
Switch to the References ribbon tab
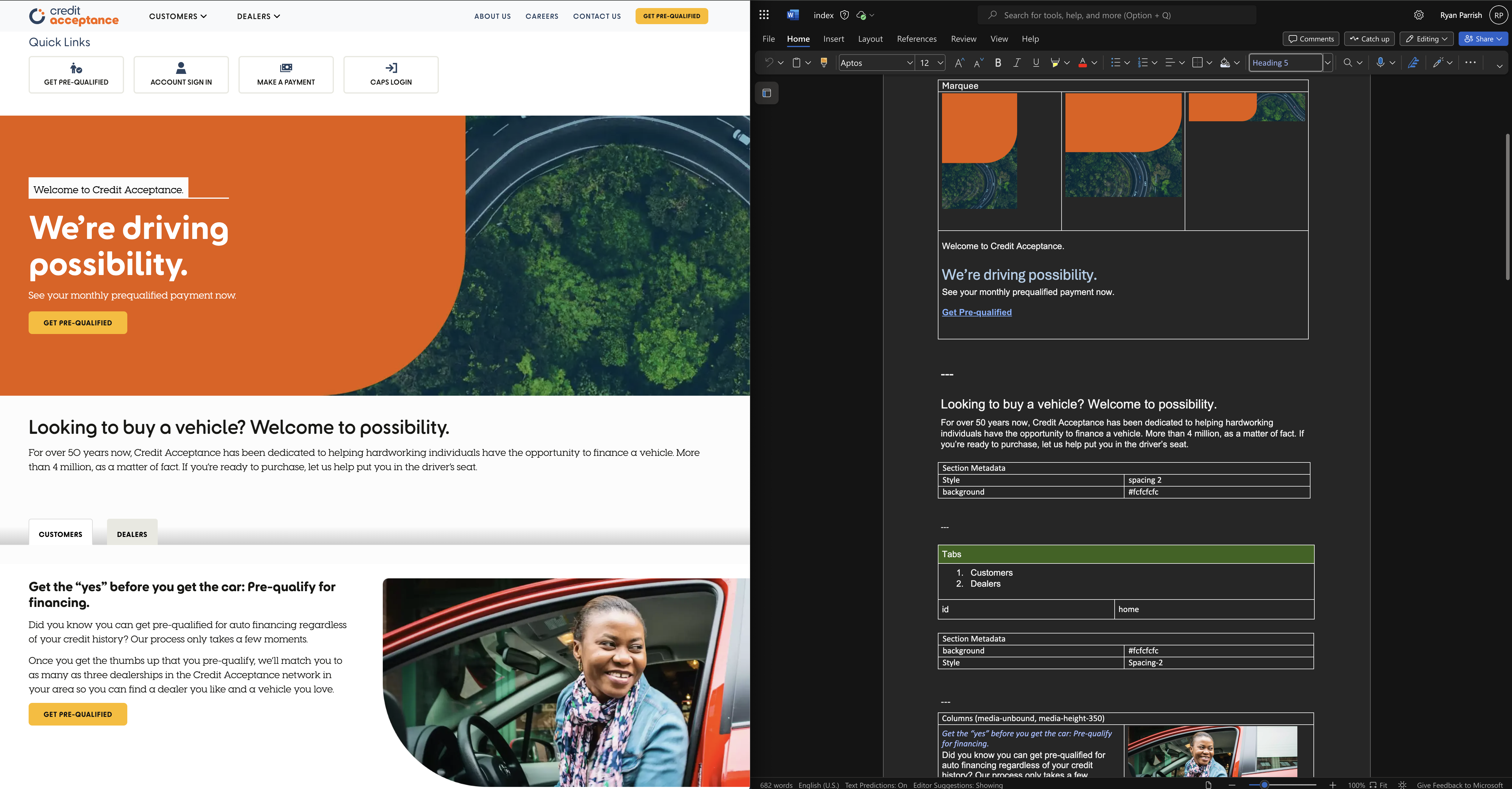click(917, 39)
